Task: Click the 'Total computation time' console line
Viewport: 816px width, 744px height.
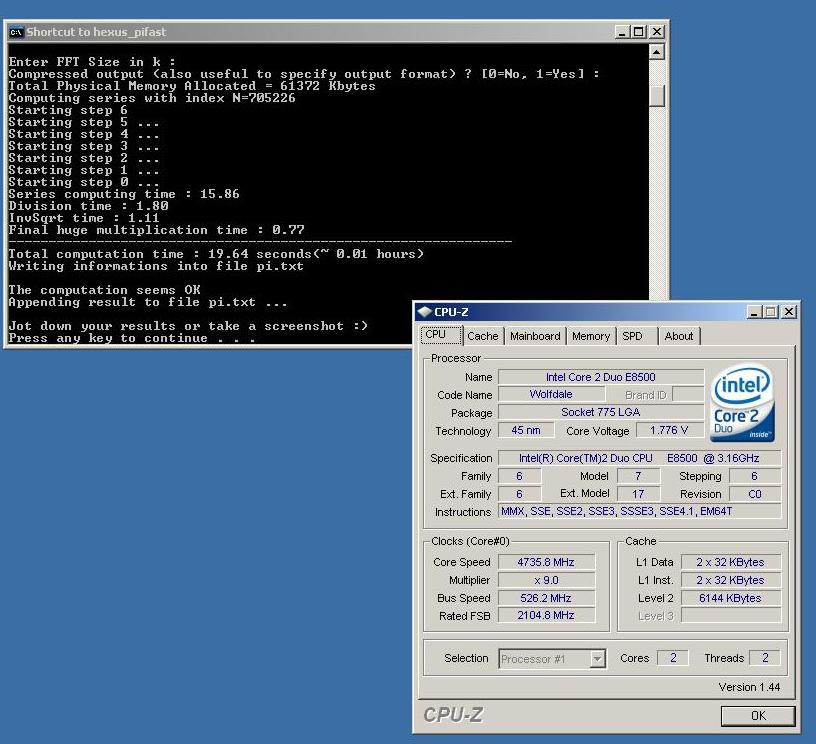Action: 216,254
